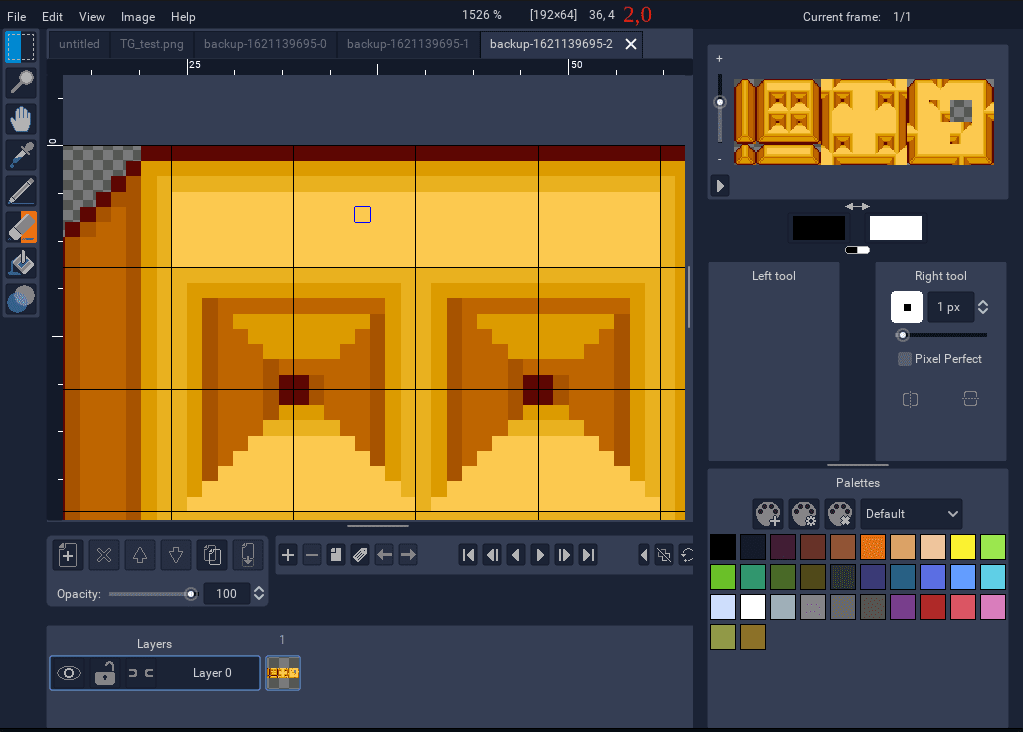Edit the current palette

pyautogui.click(x=804, y=513)
